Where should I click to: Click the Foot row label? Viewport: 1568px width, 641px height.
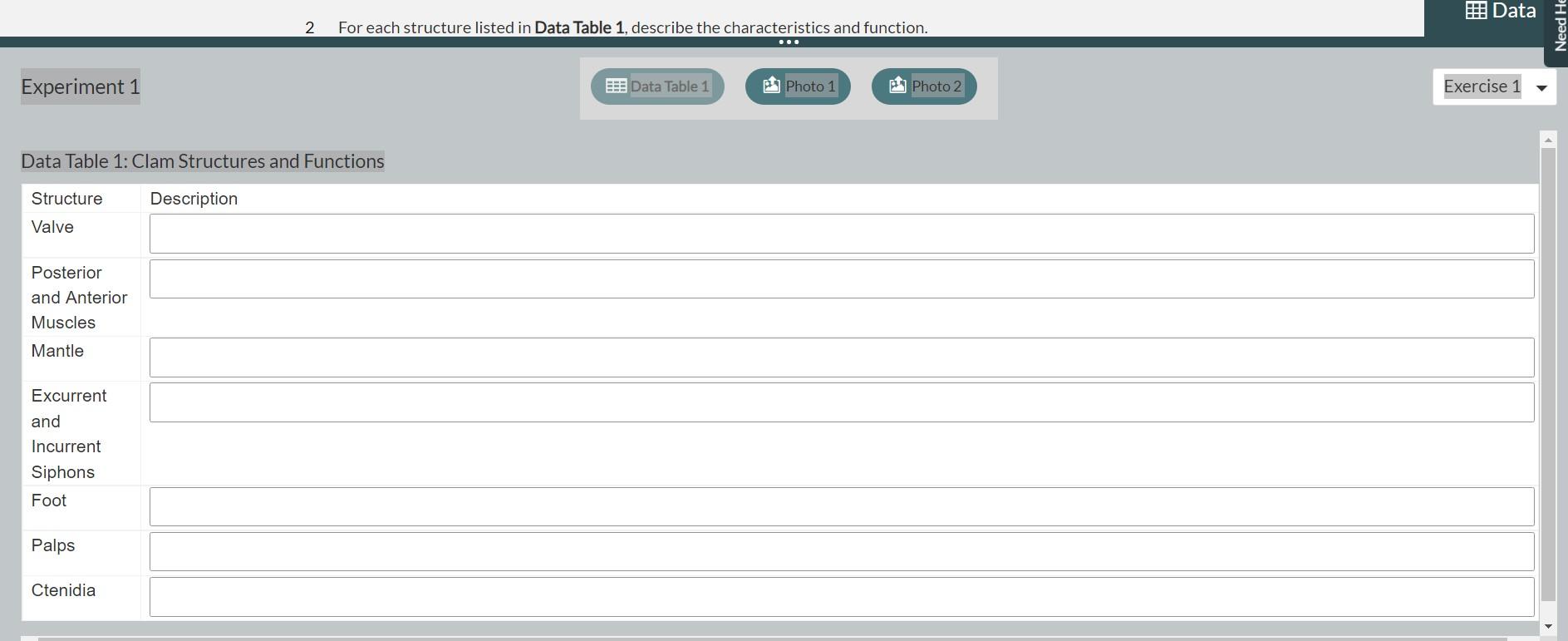49,500
